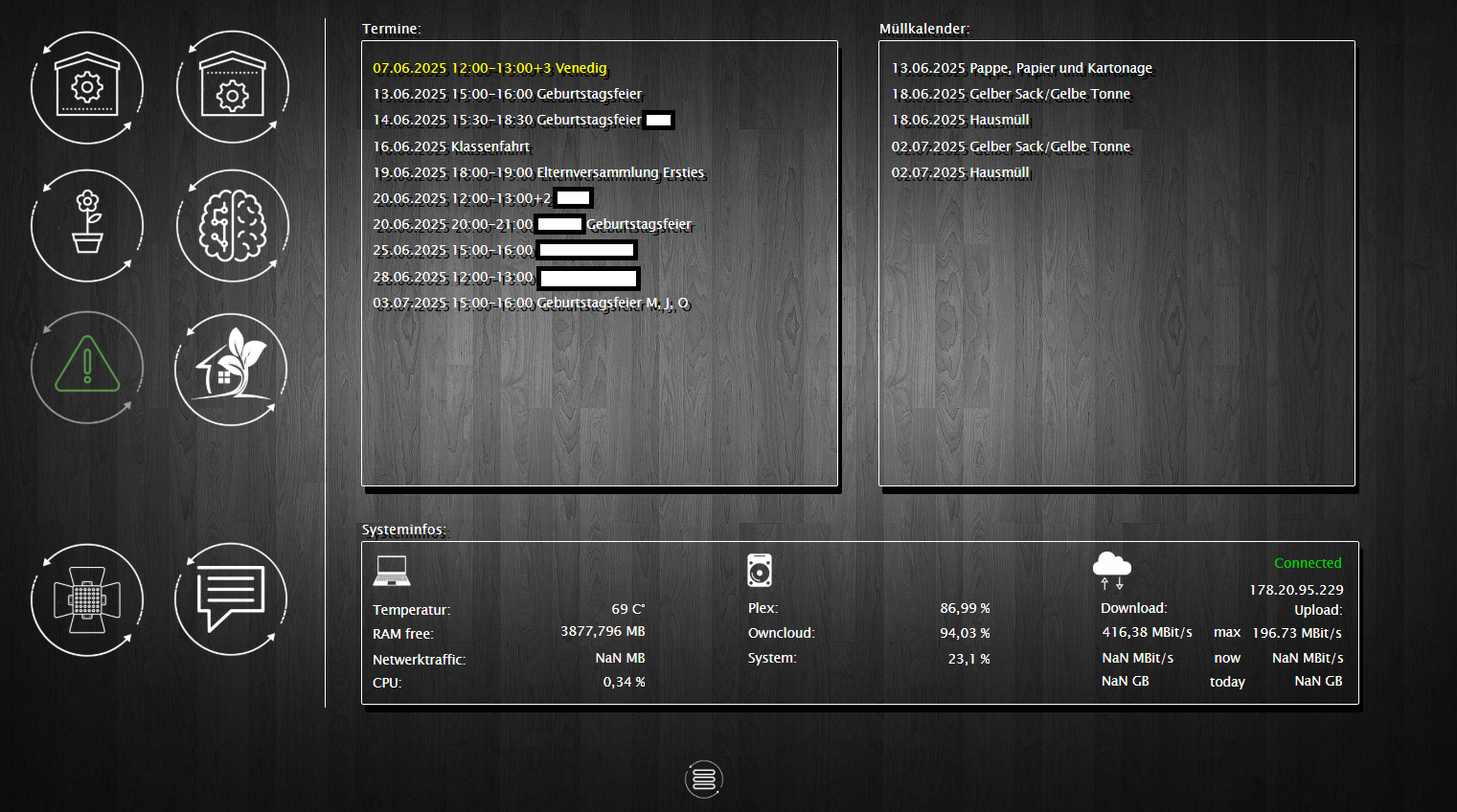Click the green Connected status text
Screen dimensions: 1457x812
(1307, 563)
